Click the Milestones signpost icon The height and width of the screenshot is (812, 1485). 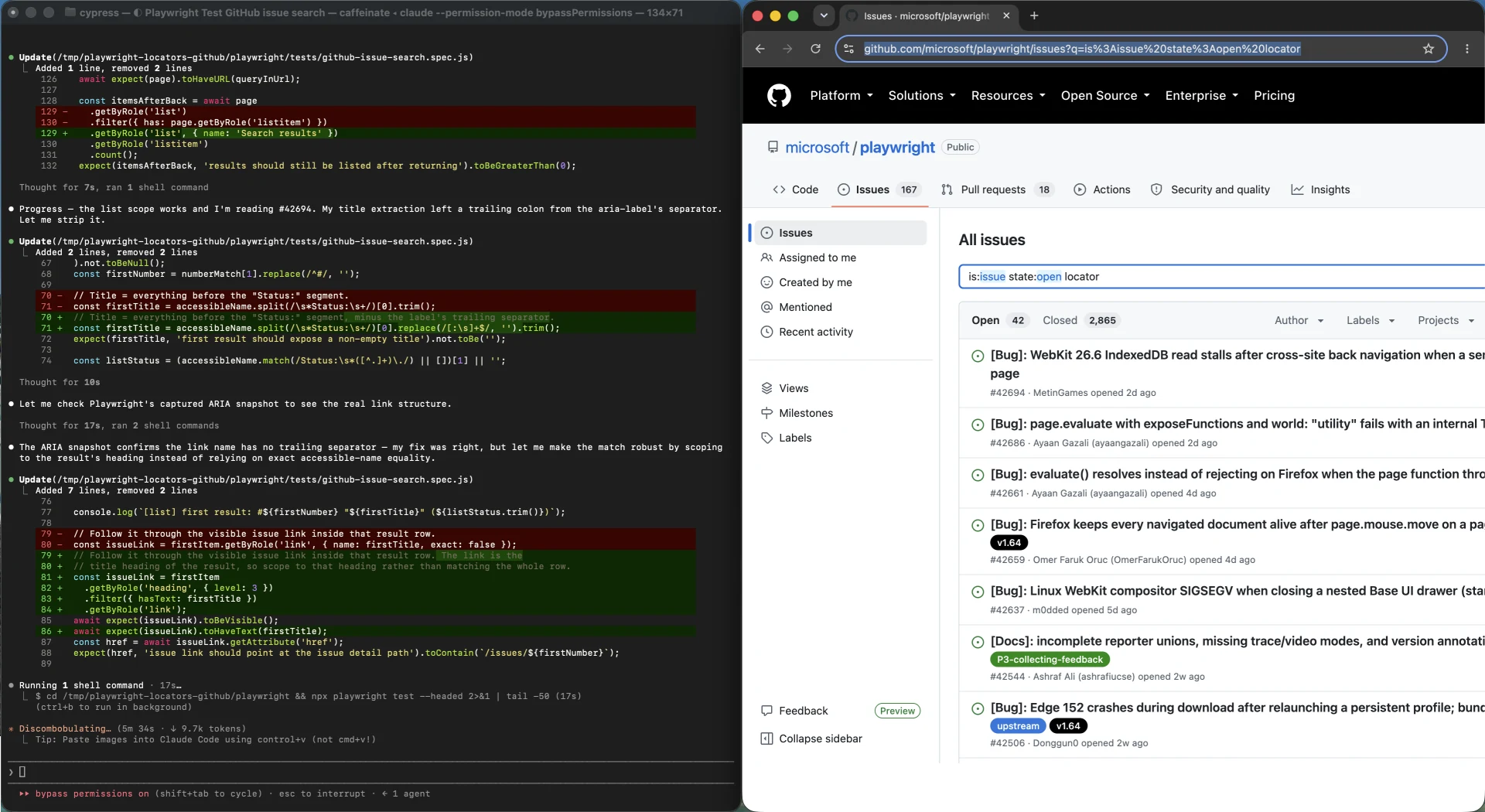(x=766, y=413)
